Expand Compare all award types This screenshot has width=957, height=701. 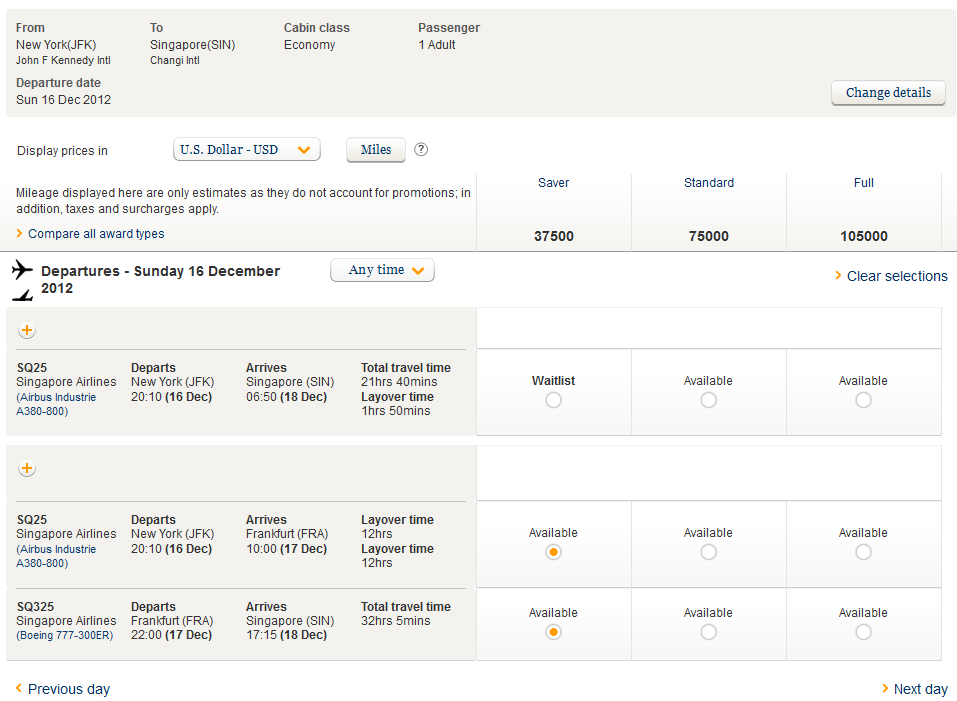tap(95, 234)
